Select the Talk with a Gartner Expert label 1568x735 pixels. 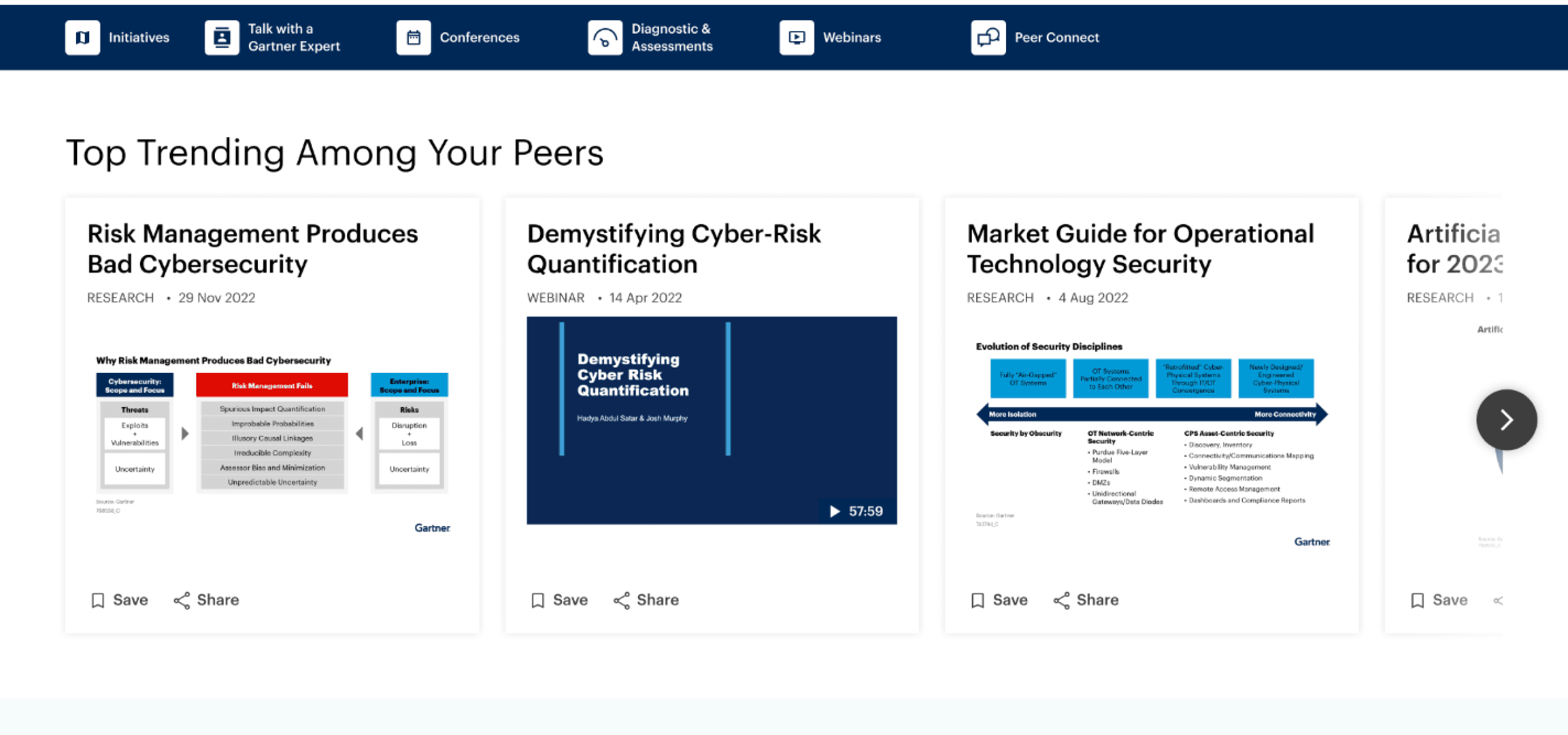pyautogui.click(x=294, y=38)
